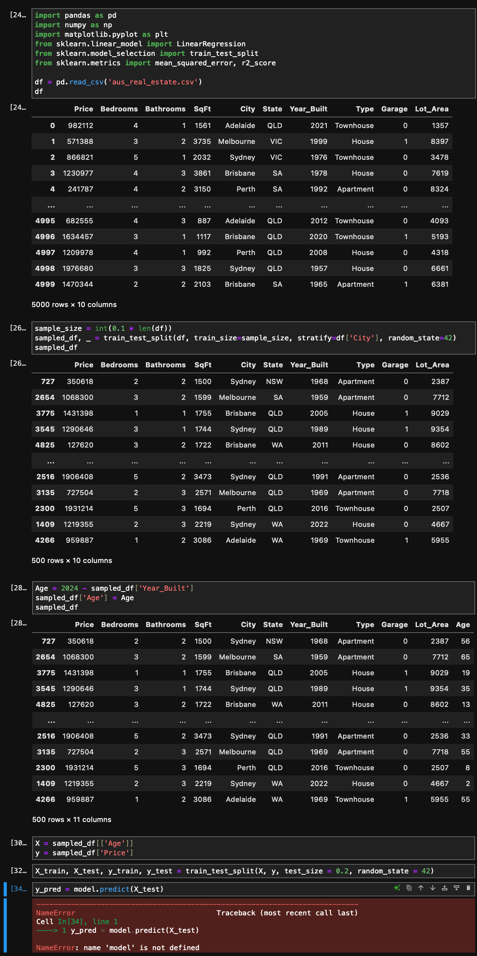Screen dimensions: 477x956
Task: Click price value '1634457' in row 4996
Action: [x=77, y=237]
